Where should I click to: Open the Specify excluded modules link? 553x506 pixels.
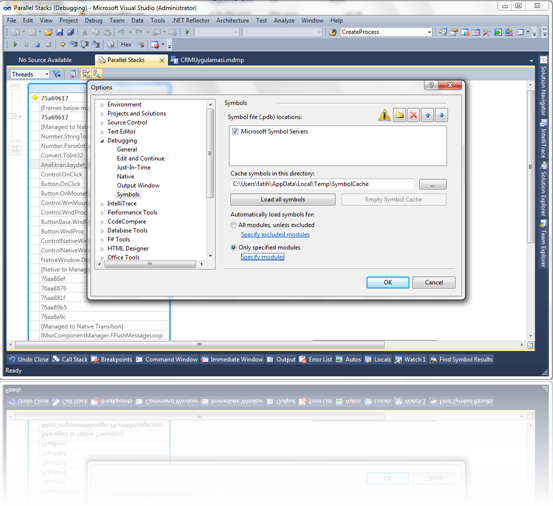pos(275,234)
